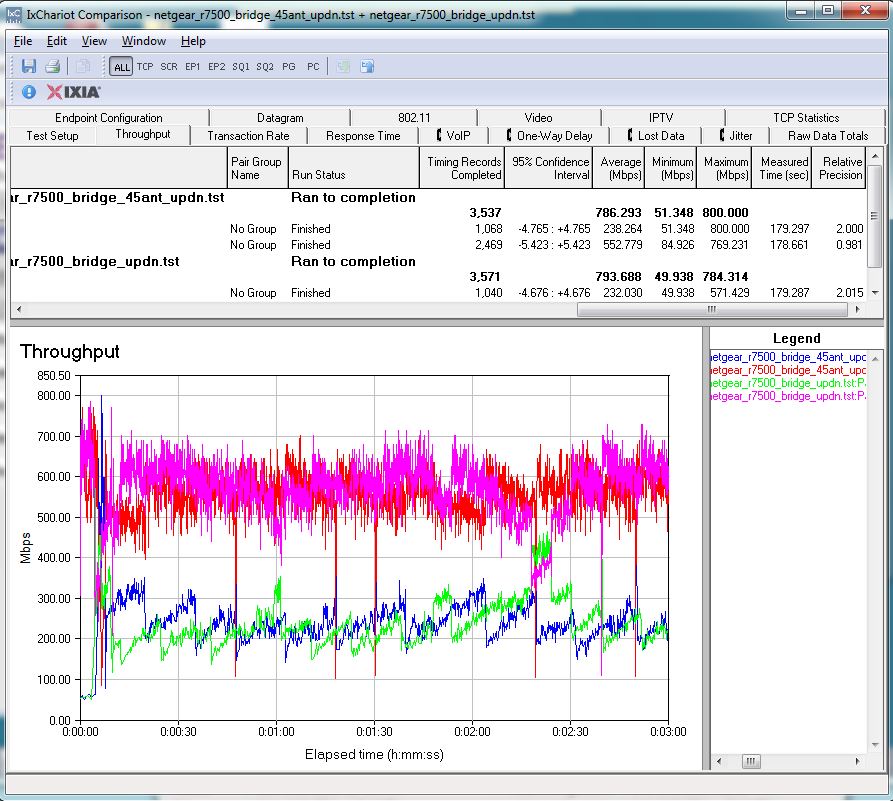893x801 pixels.
Task: Select the magenta bridge_updn legend entry
Action: point(788,396)
